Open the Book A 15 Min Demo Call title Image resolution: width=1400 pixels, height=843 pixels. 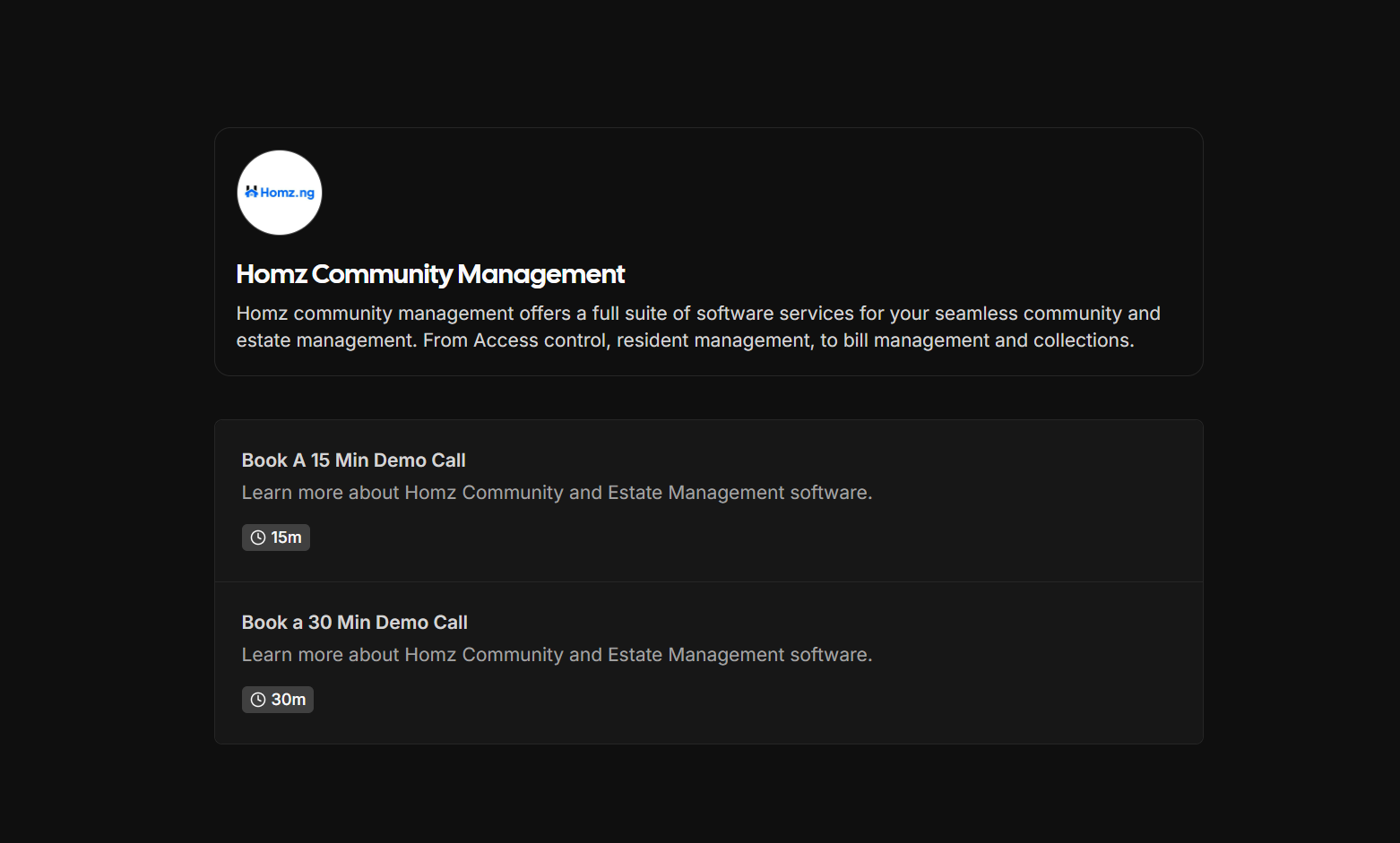click(x=353, y=460)
